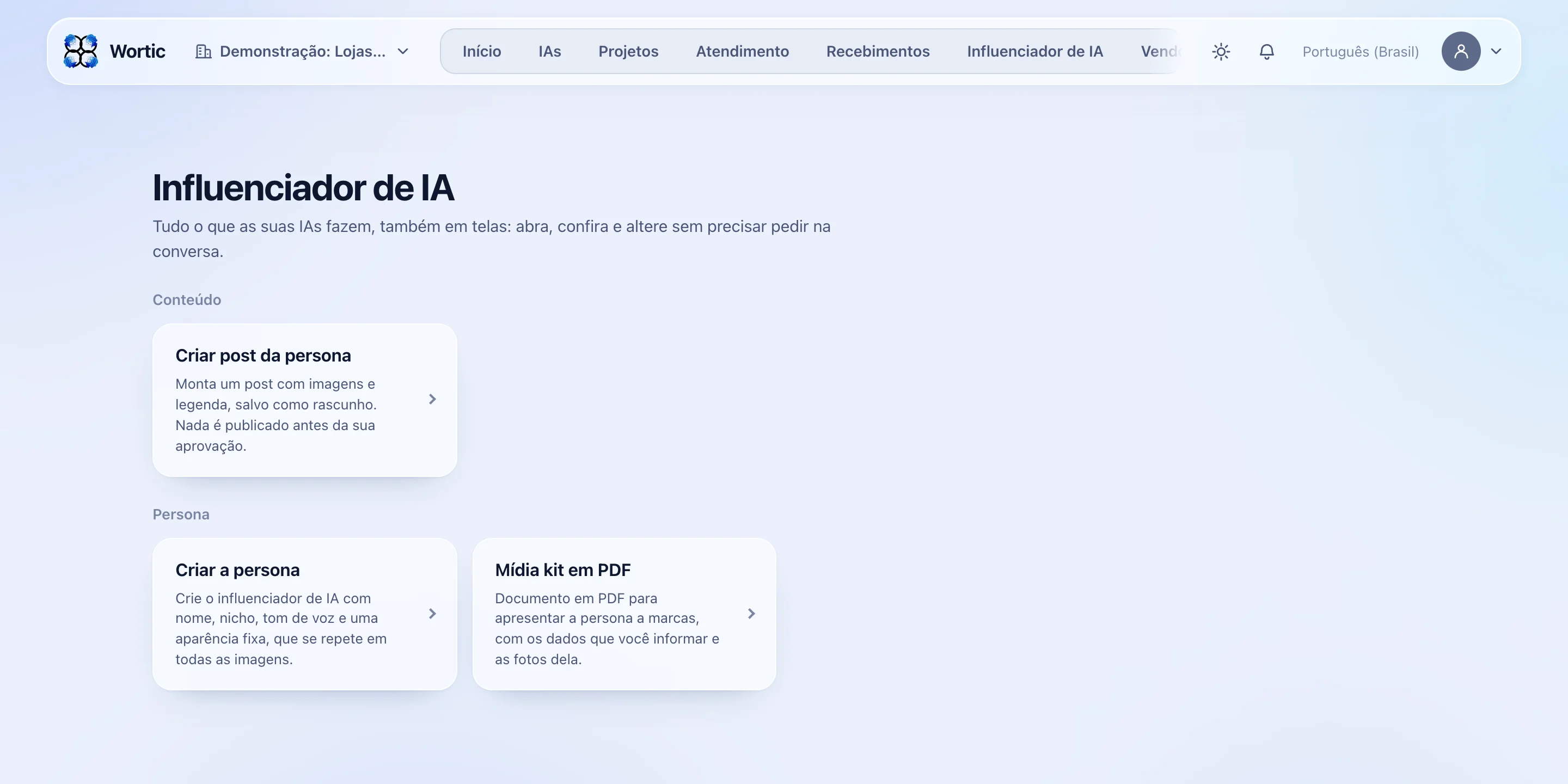Click the Persona section label
The image size is (1568, 784).
click(181, 514)
